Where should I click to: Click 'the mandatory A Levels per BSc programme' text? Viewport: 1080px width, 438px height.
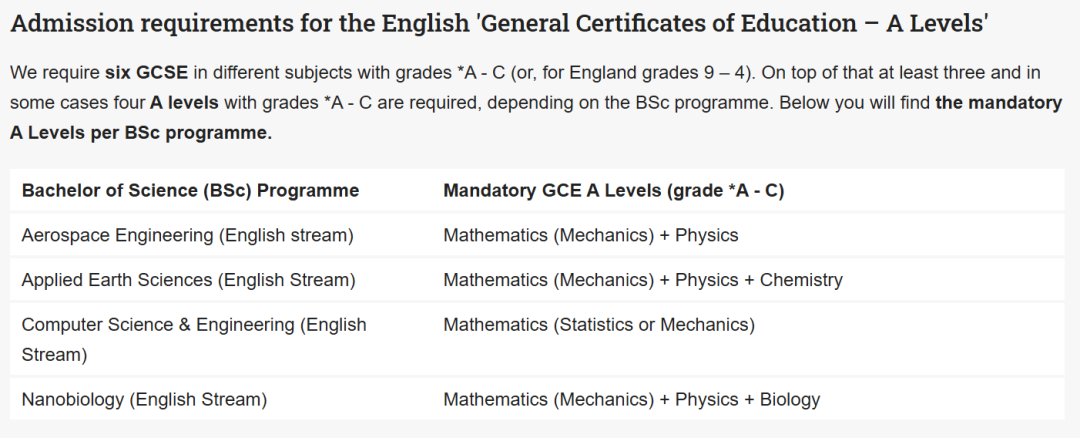point(536,118)
